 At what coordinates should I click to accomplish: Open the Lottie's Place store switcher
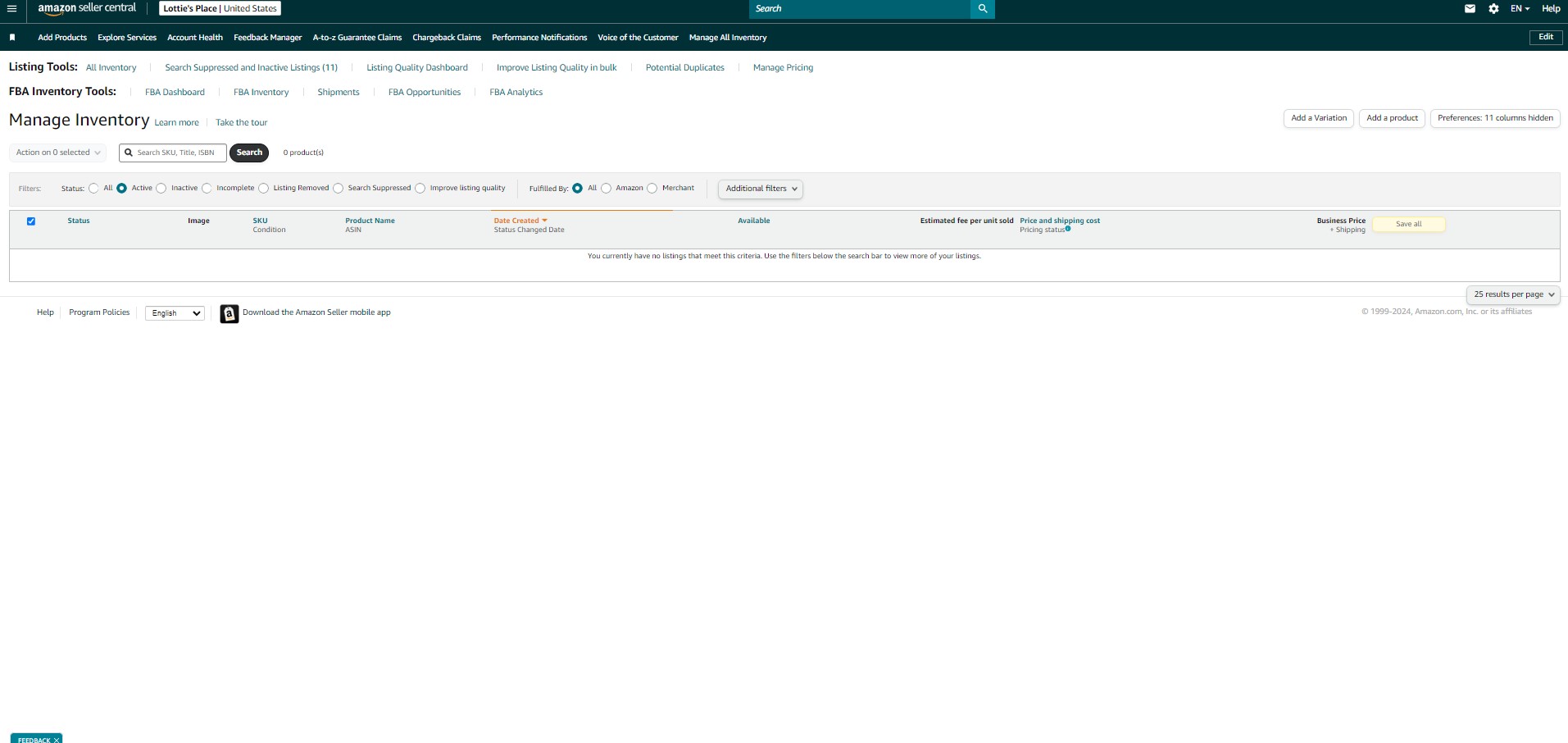(x=220, y=8)
